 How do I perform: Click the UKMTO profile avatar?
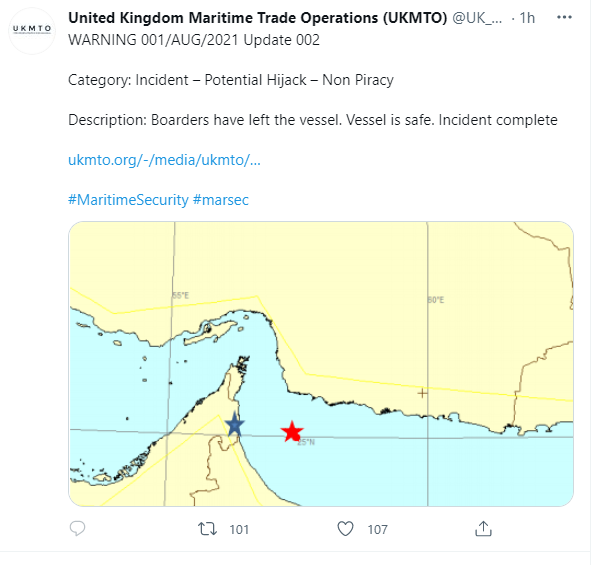[x=32, y=30]
